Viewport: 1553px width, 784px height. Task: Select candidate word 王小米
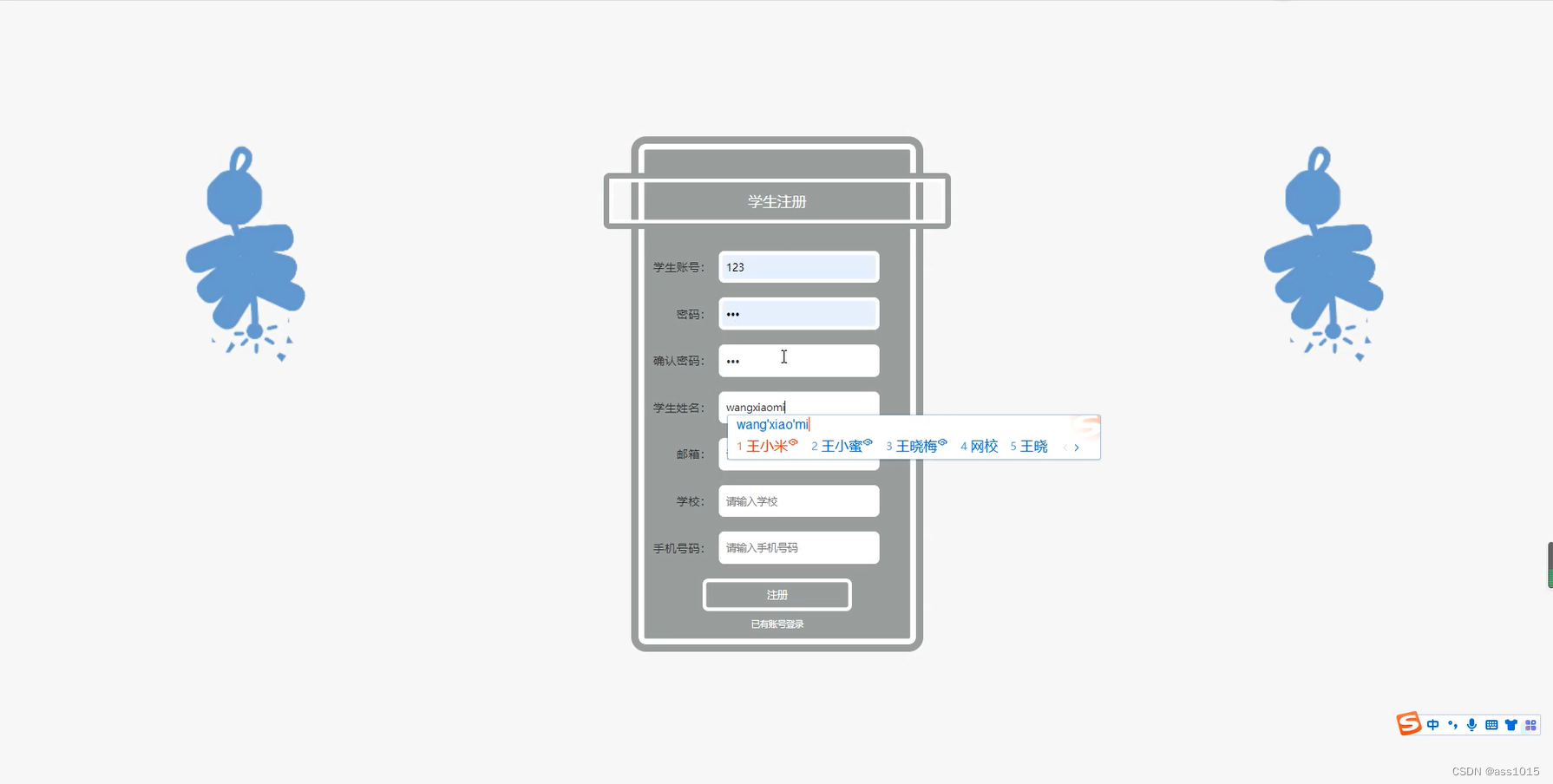(x=768, y=446)
